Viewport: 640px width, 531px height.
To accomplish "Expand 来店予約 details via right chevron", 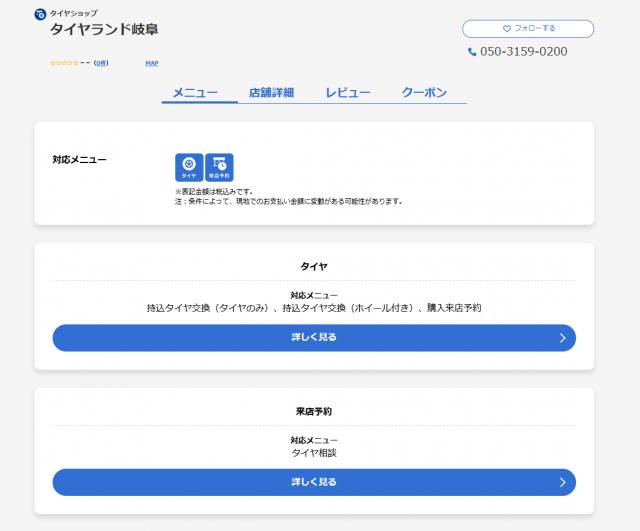I will click(563, 482).
